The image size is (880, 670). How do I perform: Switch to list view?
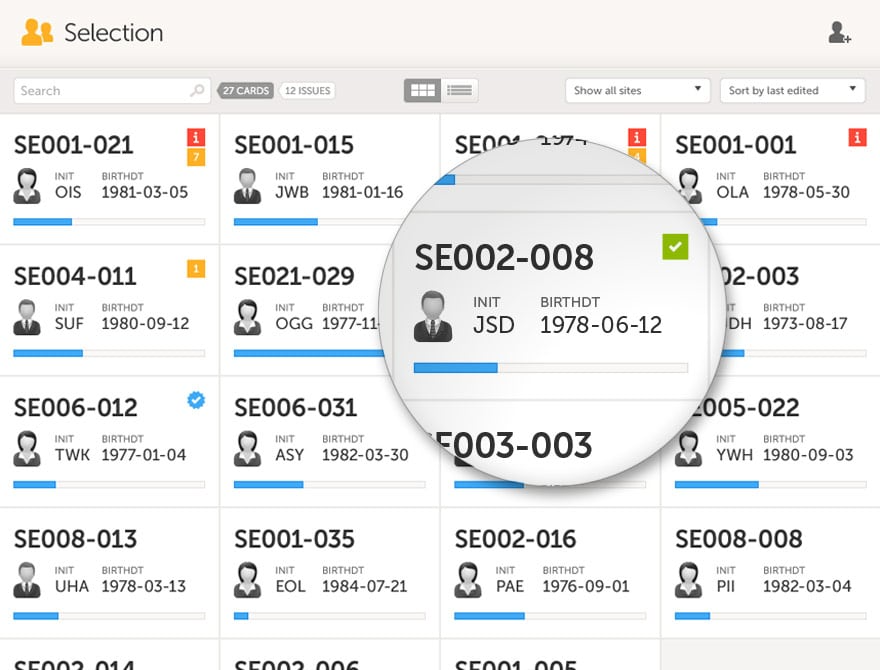(460, 90)
